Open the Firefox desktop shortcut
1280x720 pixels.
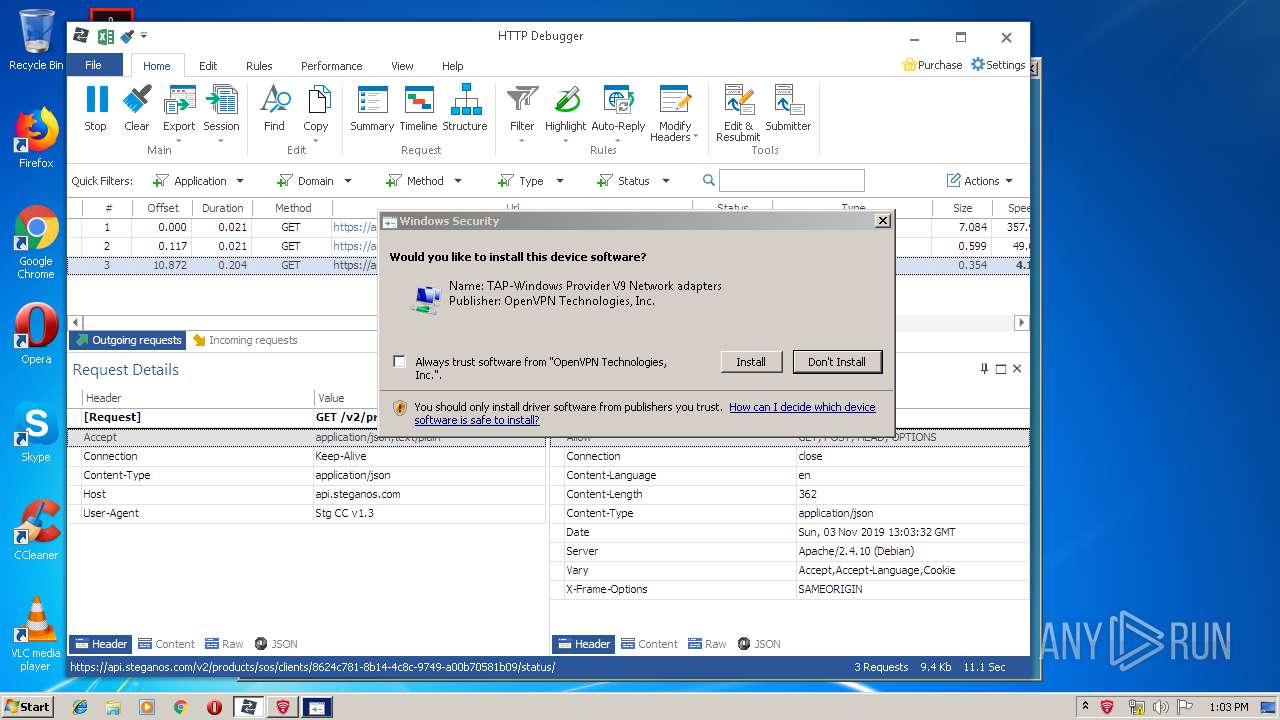click(36, 138)
